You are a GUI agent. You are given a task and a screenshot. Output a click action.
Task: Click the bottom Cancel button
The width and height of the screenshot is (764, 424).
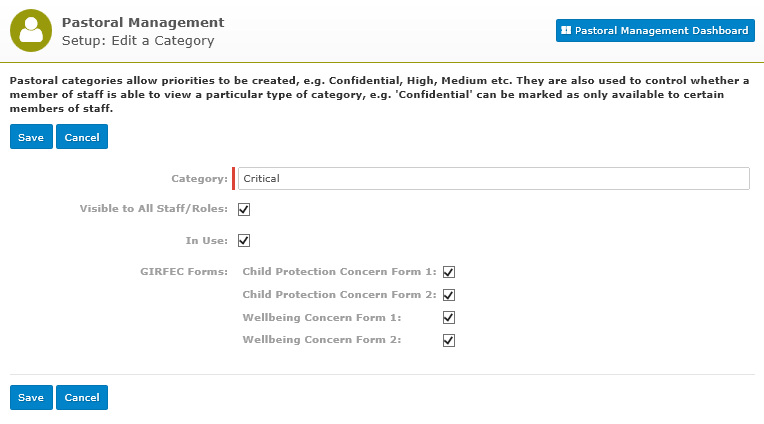[x=82, y=397]
